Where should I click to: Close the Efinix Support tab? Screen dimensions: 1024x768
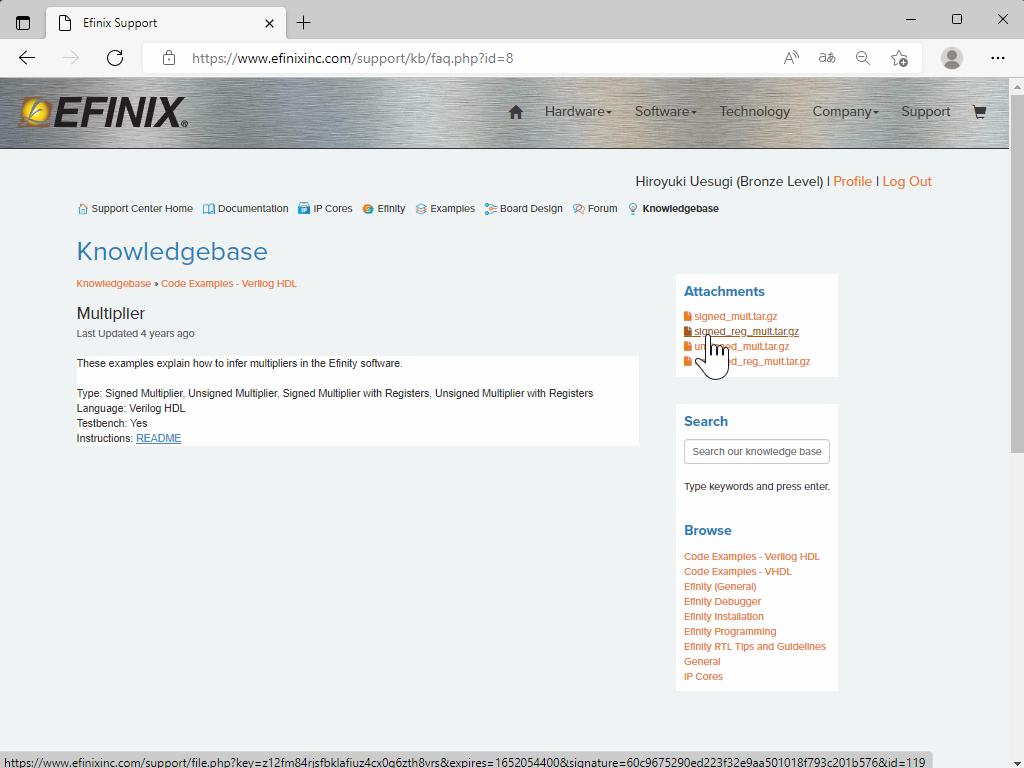pyautogui.click(x=269, y=24)
